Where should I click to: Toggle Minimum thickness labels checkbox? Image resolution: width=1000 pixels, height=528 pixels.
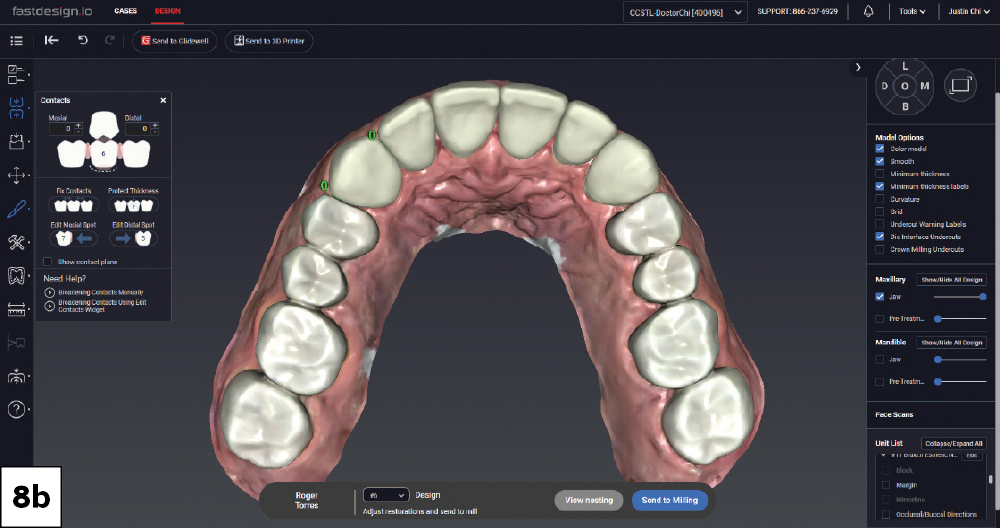click(879, 186)
